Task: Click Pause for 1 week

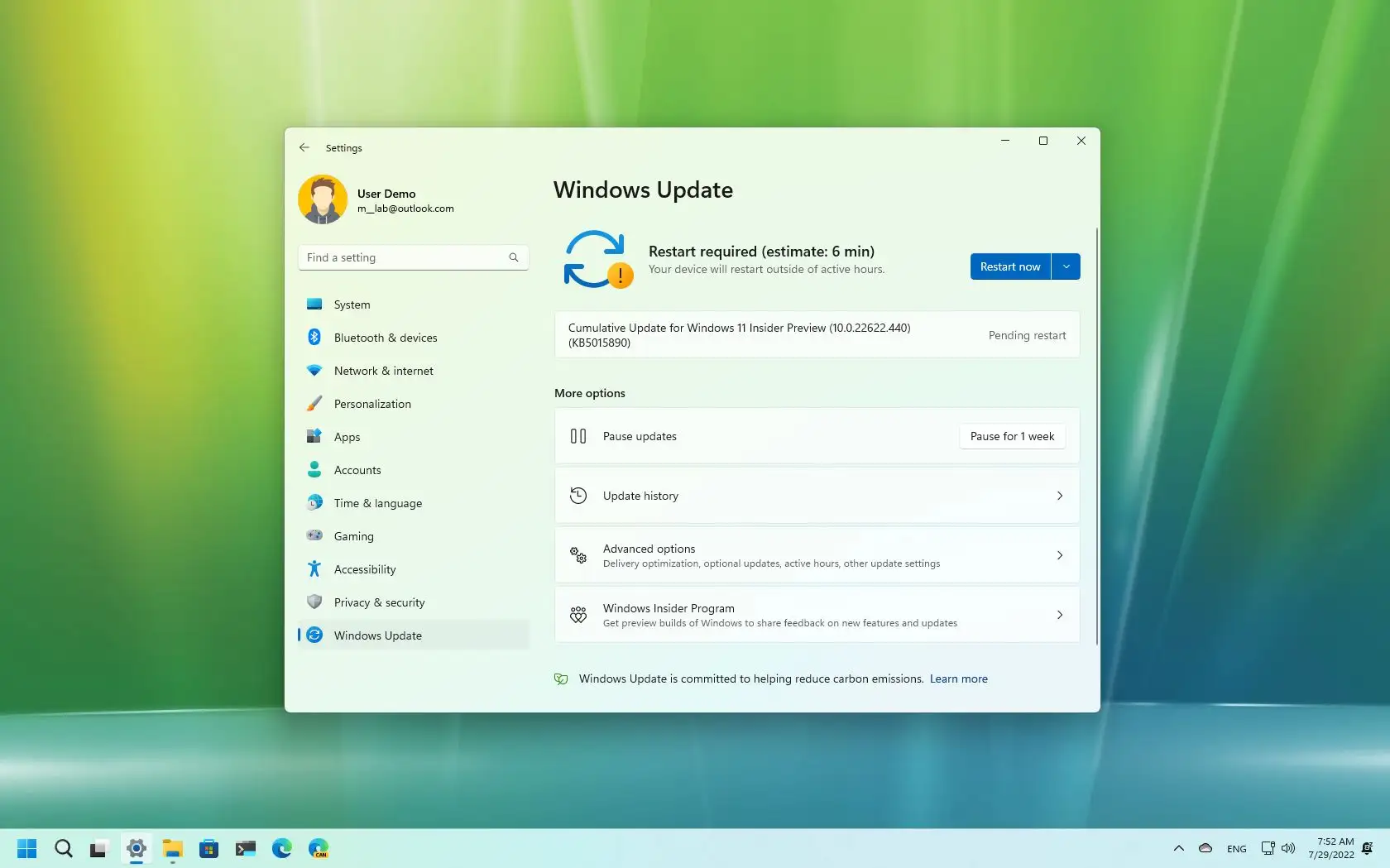Action: pos(1012,436)
